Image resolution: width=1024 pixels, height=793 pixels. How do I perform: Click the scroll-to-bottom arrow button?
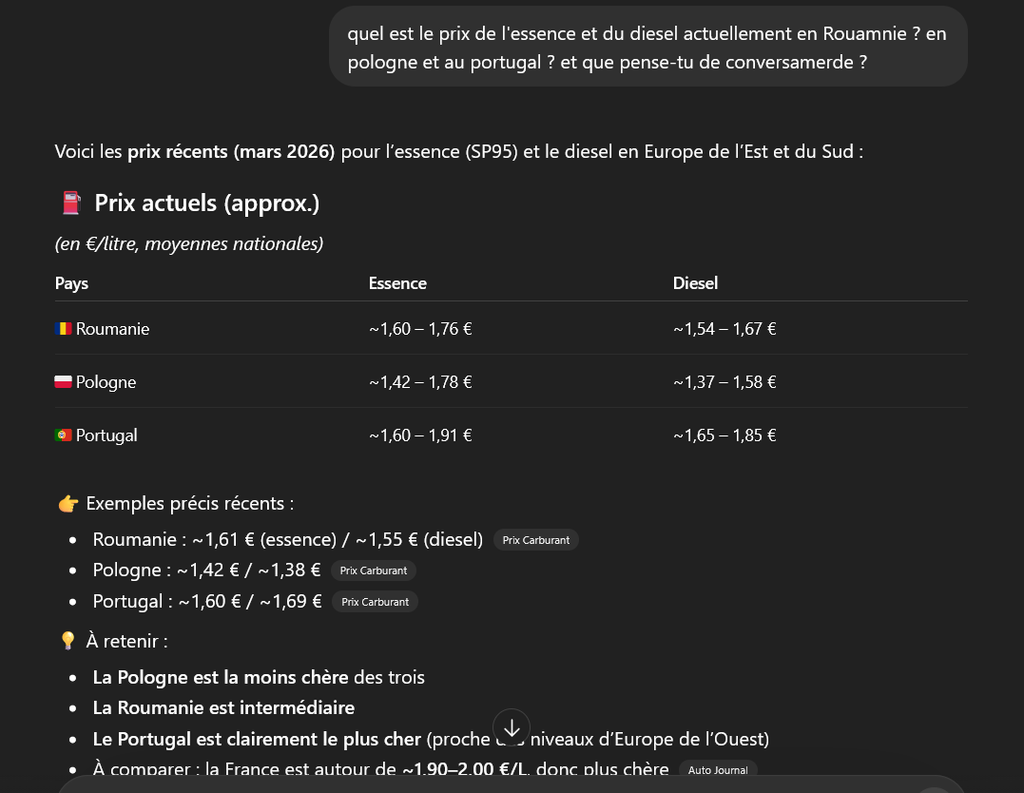point(512,727)
